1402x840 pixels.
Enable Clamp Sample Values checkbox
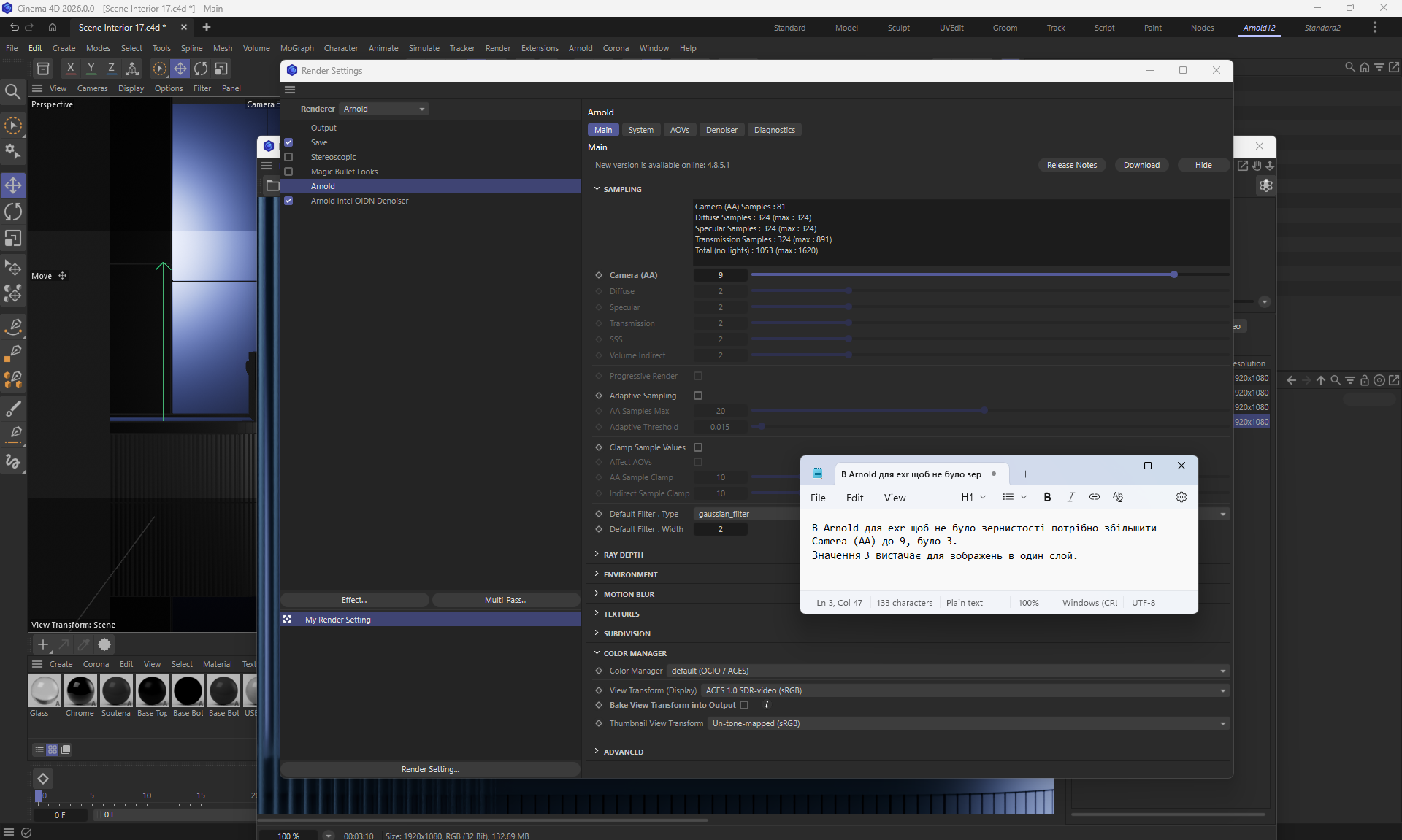(x=698, y=447)
